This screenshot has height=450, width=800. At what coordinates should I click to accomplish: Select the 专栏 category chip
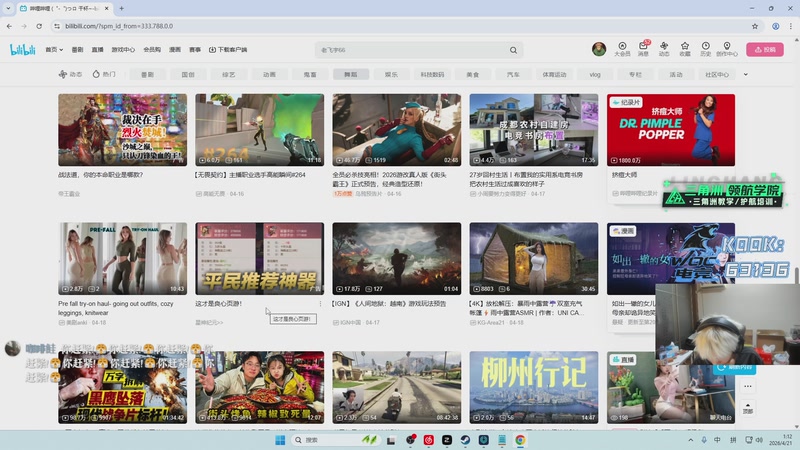(x=635, y=74)
